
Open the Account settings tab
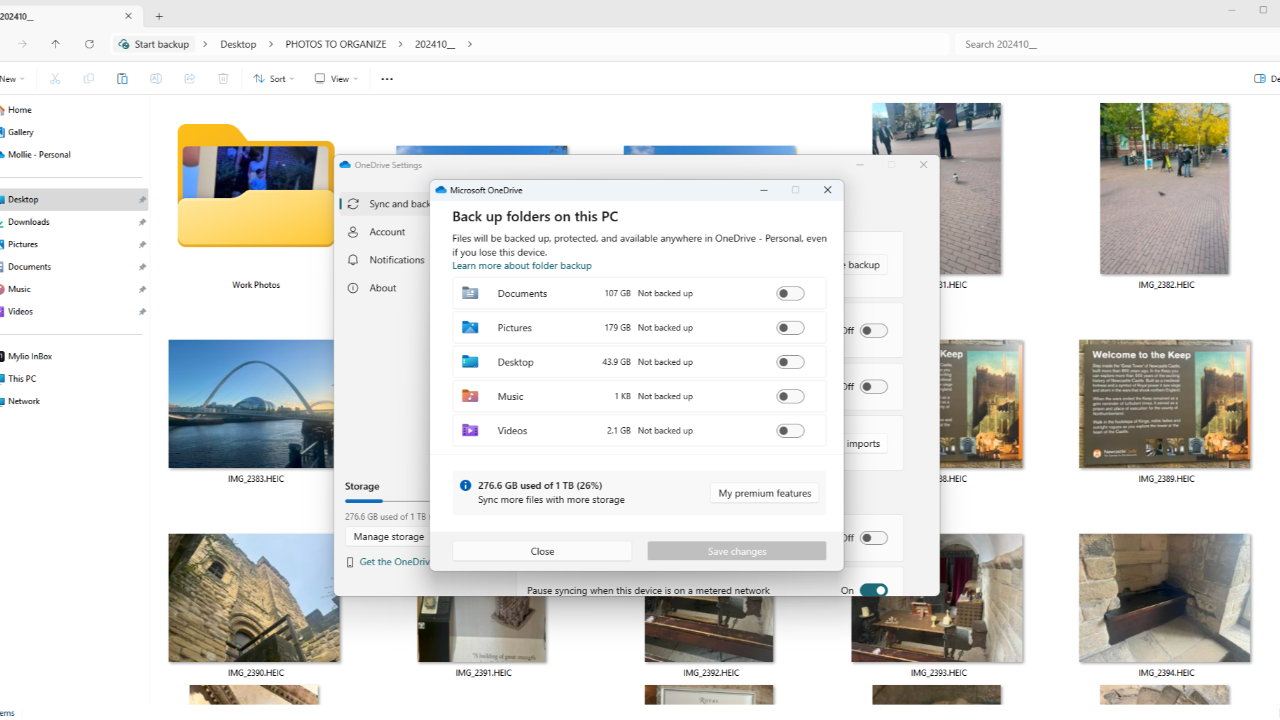[x=387, y=232]
